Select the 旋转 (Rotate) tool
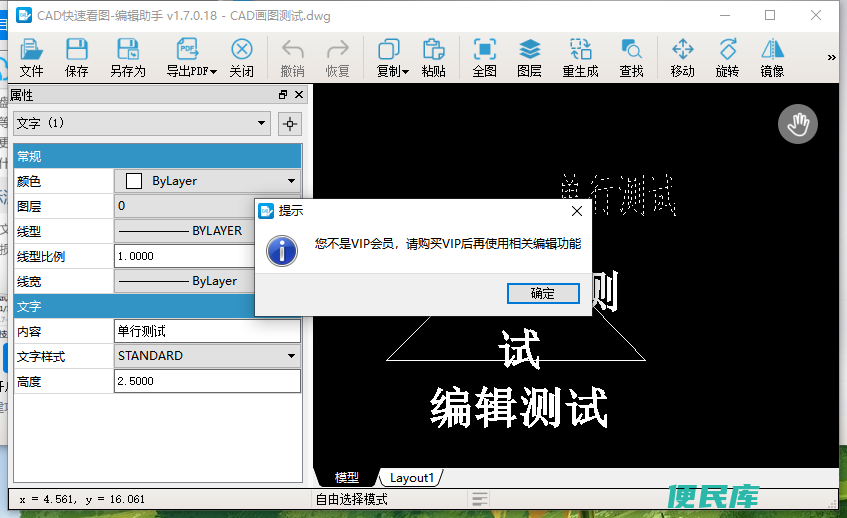 (727, 58)
